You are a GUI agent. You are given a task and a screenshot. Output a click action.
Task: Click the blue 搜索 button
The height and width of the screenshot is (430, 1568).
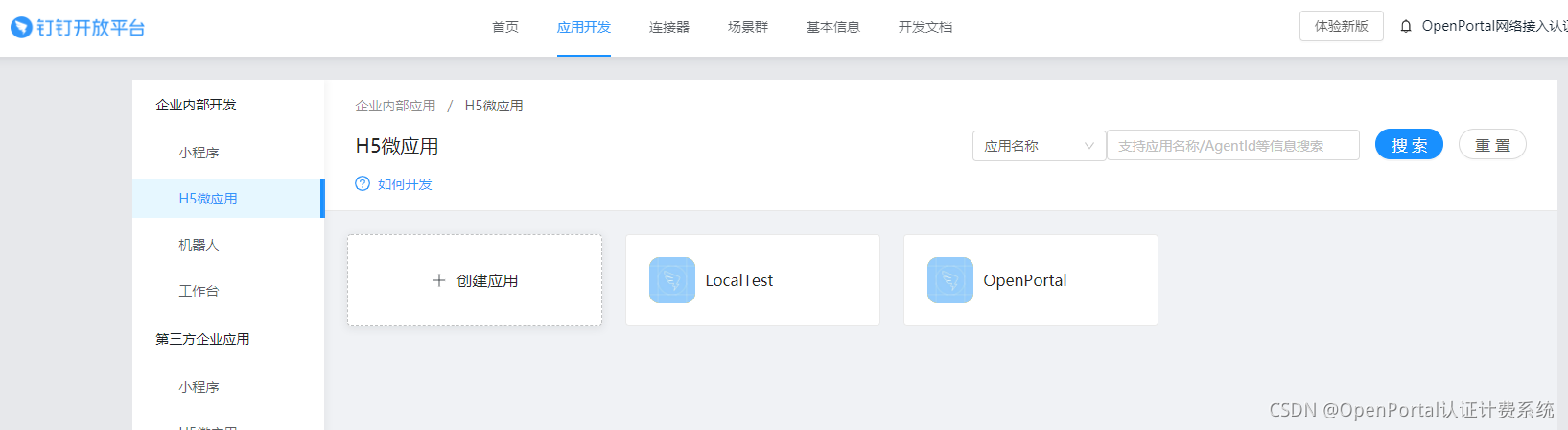coord(1409,144)
